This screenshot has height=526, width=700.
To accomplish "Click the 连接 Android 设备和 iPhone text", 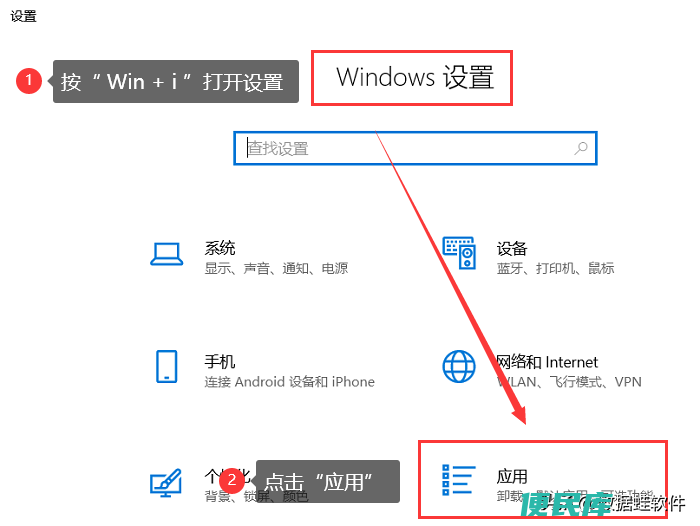I will (289, 382).
